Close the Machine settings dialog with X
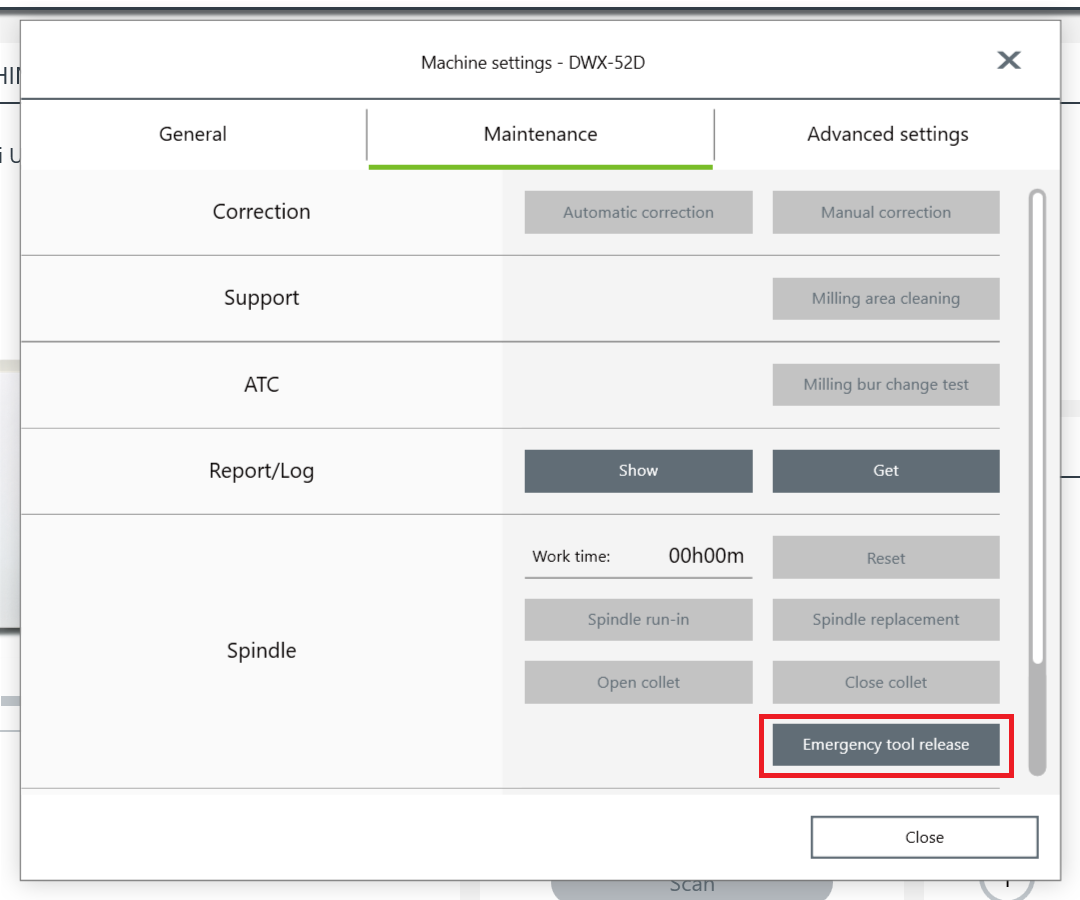The height and width of the screenshot is (900, 1080). 1008,61
